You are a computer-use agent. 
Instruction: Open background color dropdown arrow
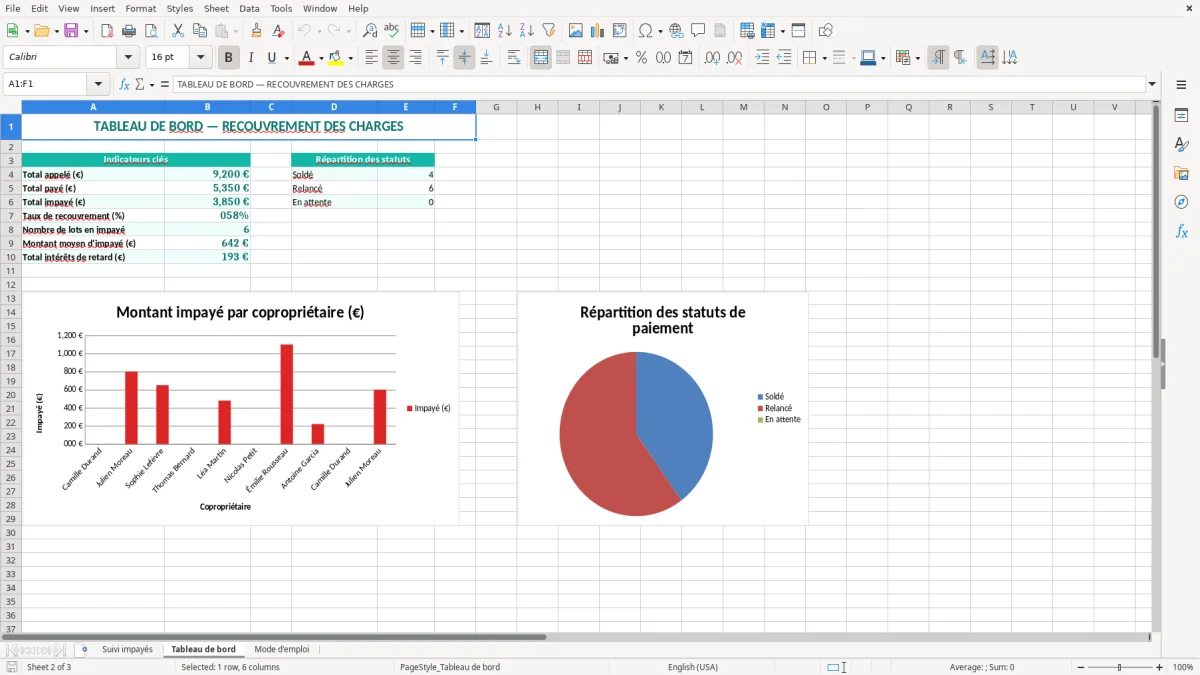[x=350, y=58]
